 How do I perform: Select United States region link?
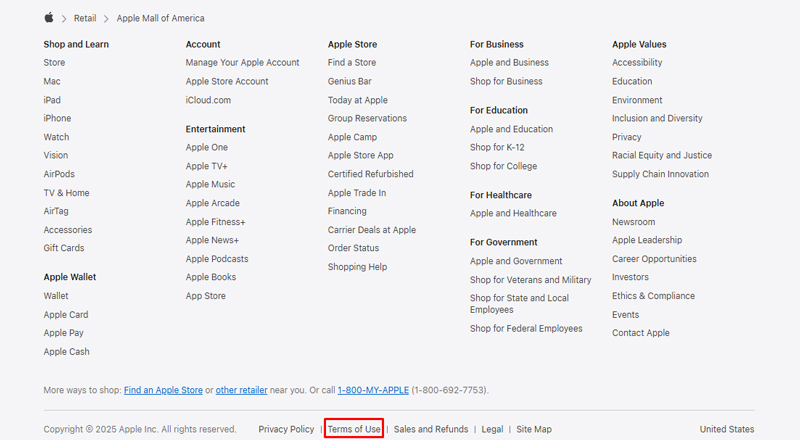[727, 429]
